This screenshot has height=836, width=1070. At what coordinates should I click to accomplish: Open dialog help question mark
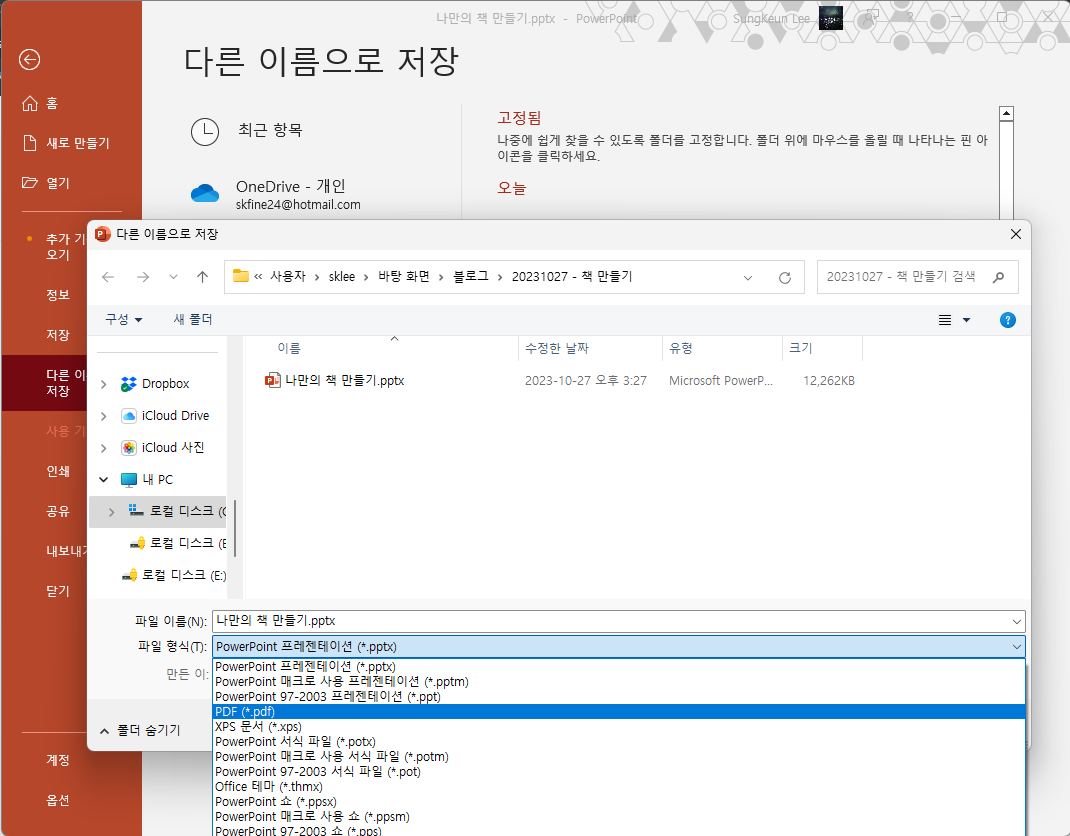click(x=1007, y=320)
